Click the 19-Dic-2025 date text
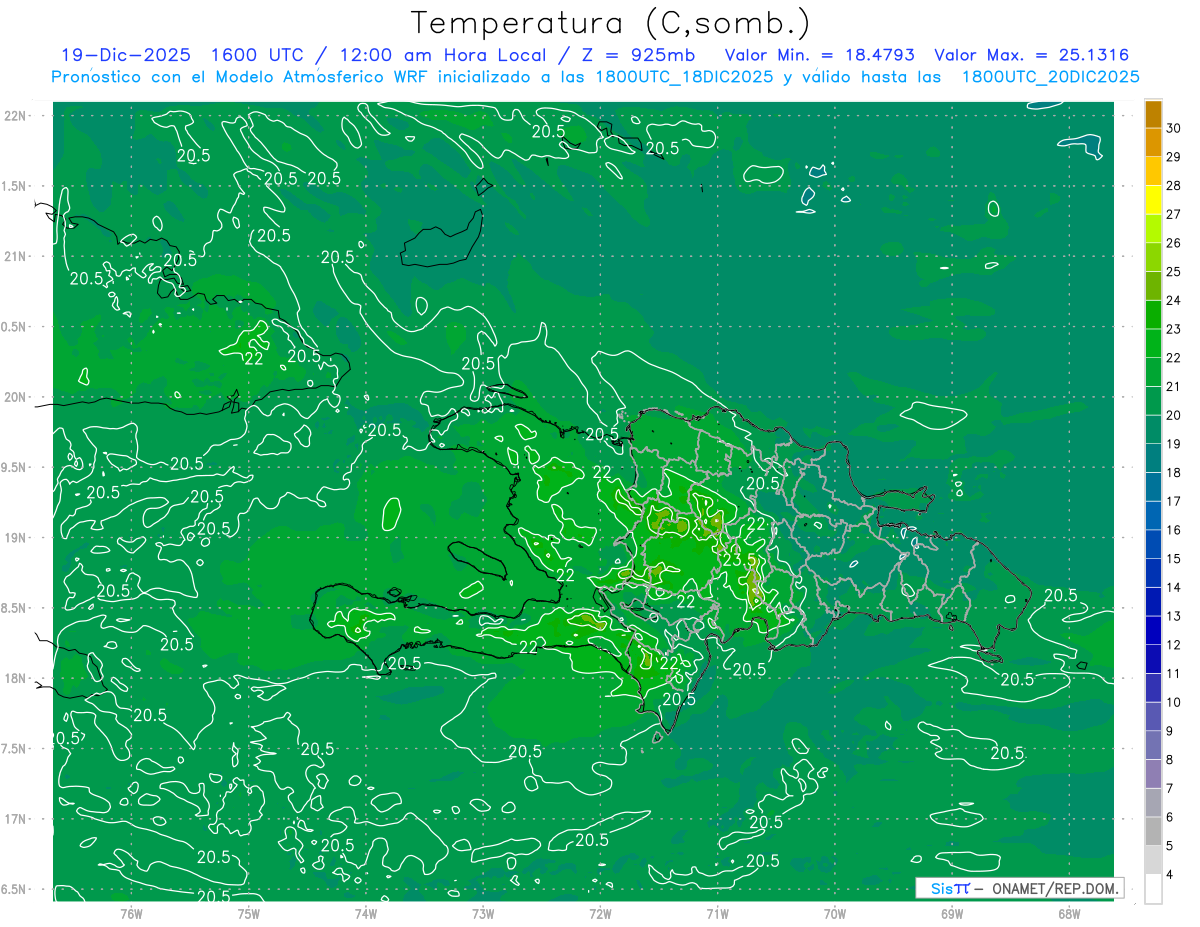 [120, 55]
